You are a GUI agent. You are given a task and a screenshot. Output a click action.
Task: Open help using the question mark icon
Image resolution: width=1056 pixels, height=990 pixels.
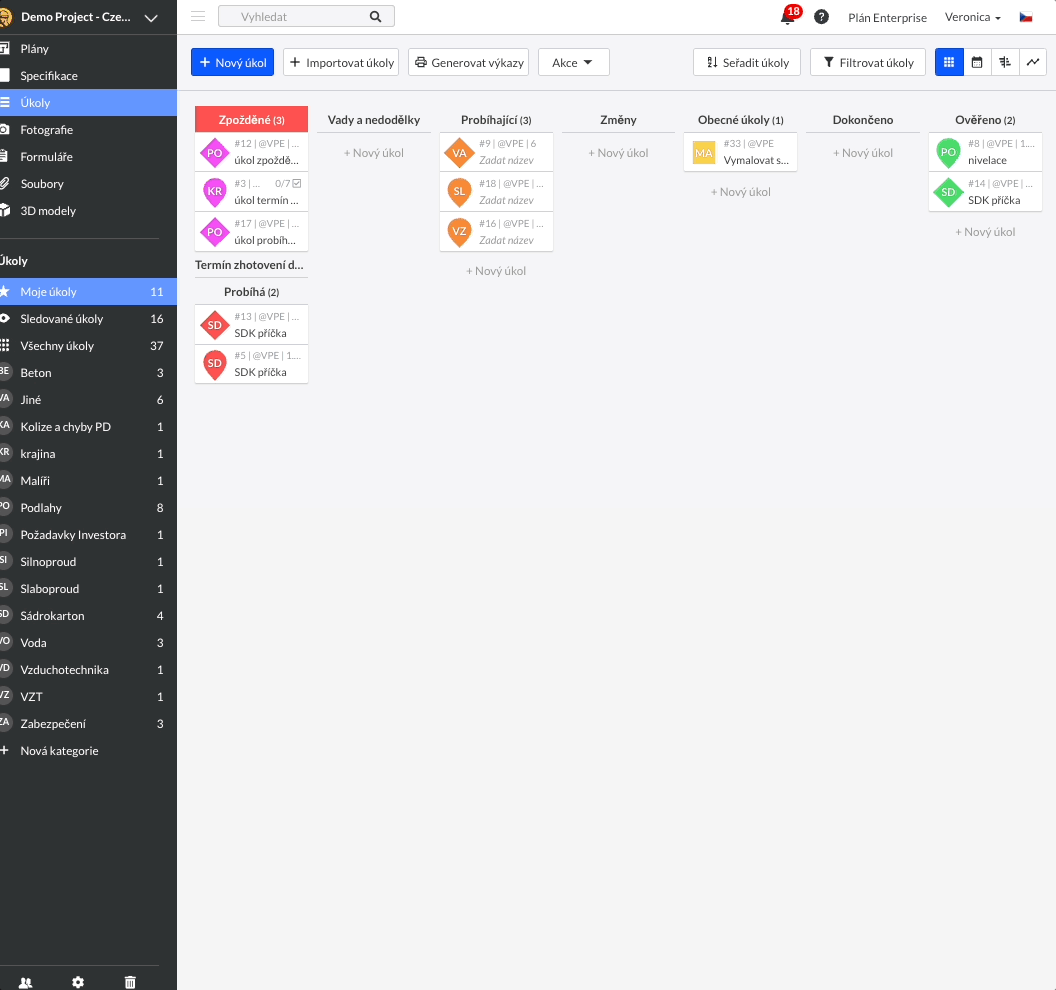(821, 17)
